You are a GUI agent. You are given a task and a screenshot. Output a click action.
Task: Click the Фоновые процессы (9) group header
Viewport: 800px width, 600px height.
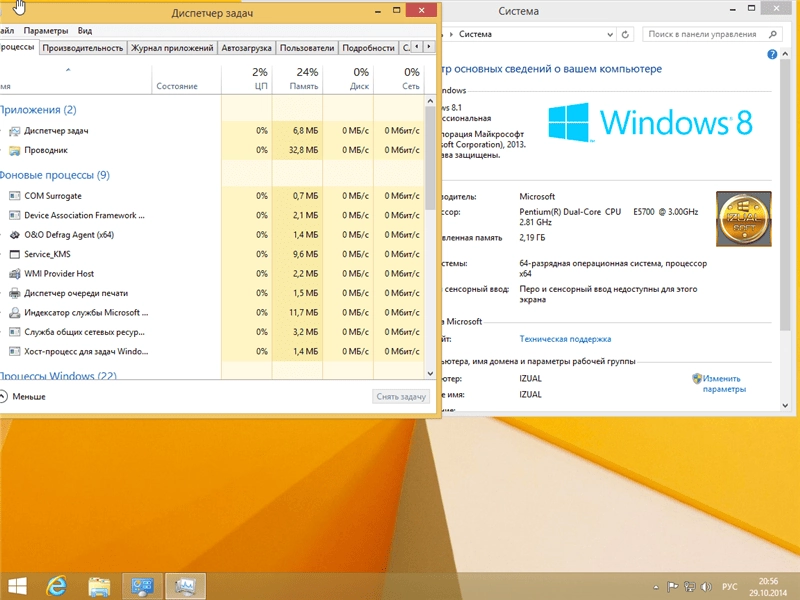(x=54, y=175)
